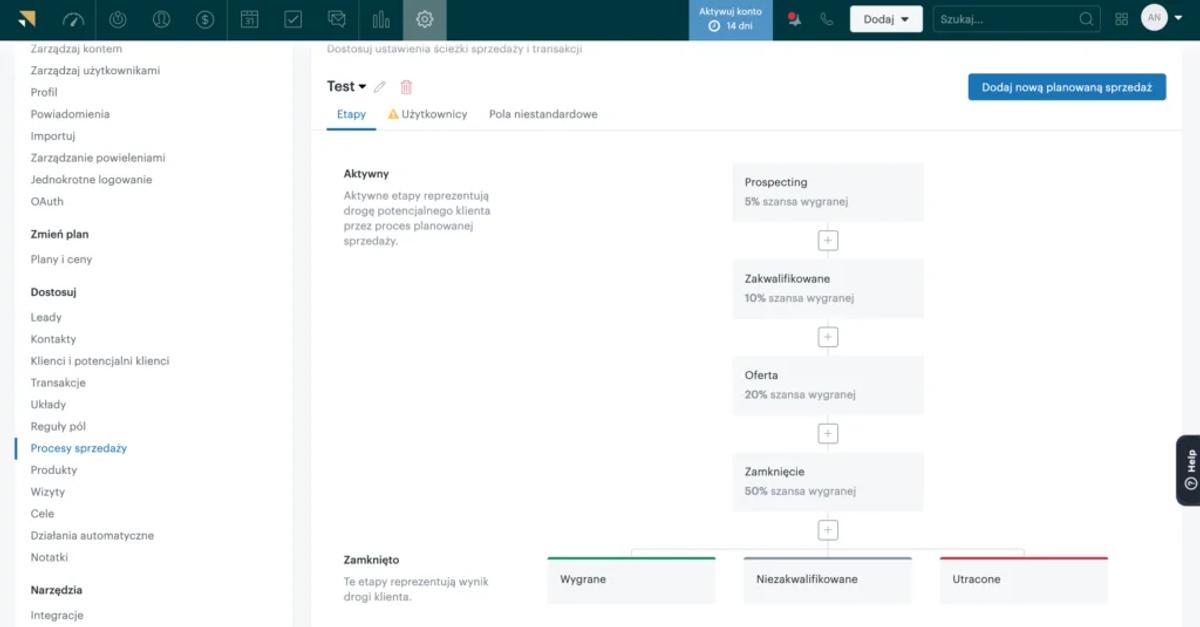Open Jednokrotne logowanie in the sidebar

[91, 180]
